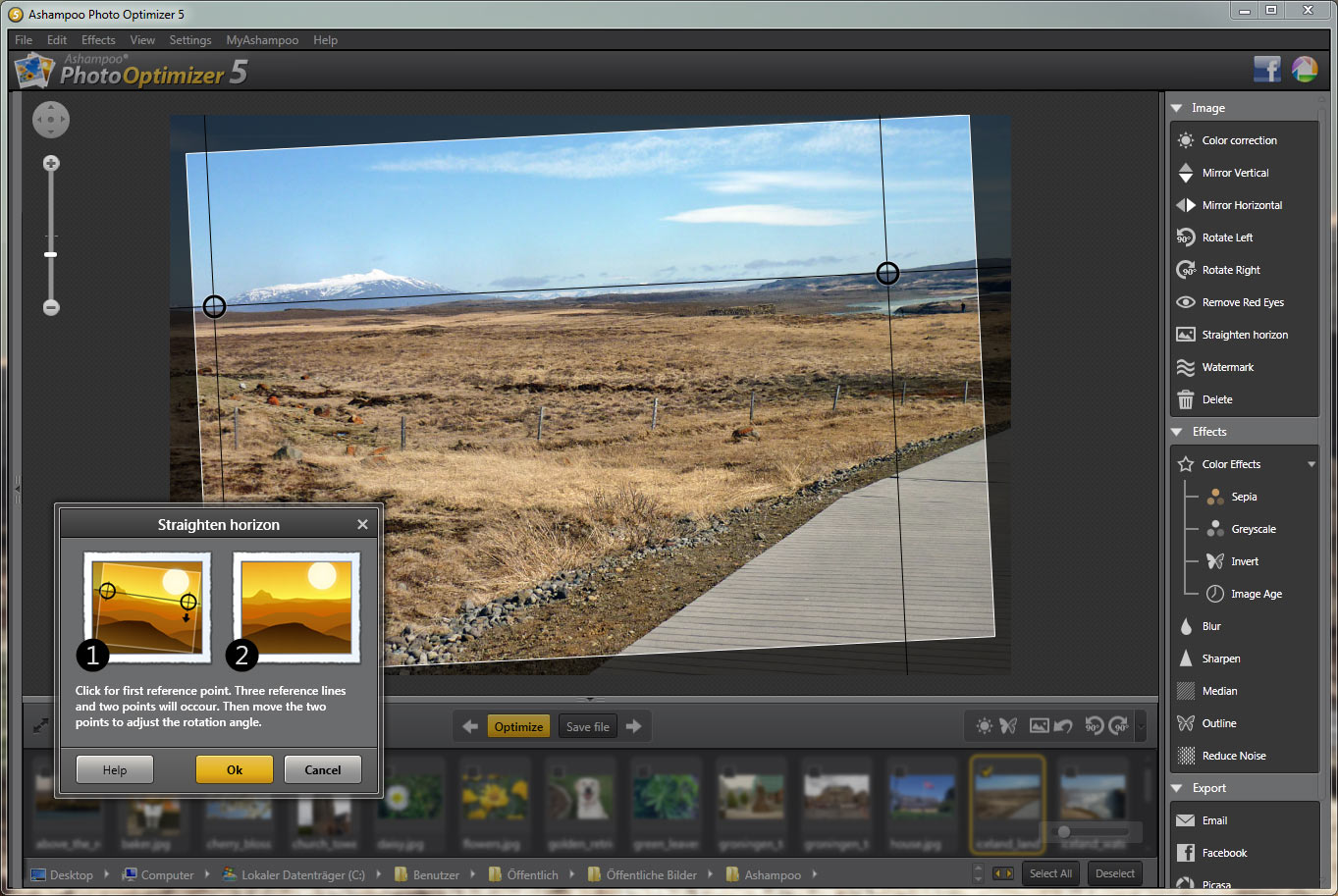The height and width of the screenshot is (896, 1338).
Task: Tick the checkbox on golden retriever thumbnail
Action: 559,771
